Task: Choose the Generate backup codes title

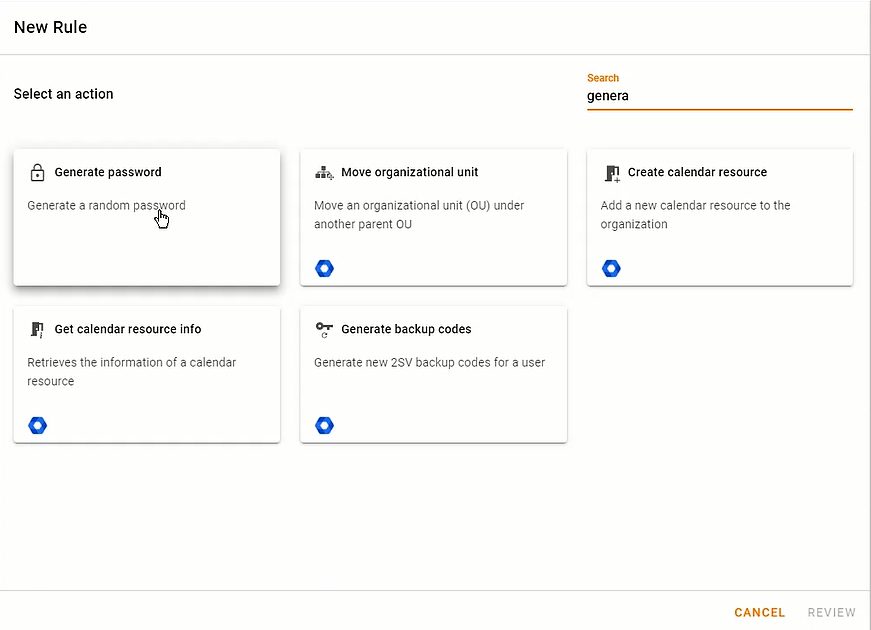Action: tap(406, 329)
